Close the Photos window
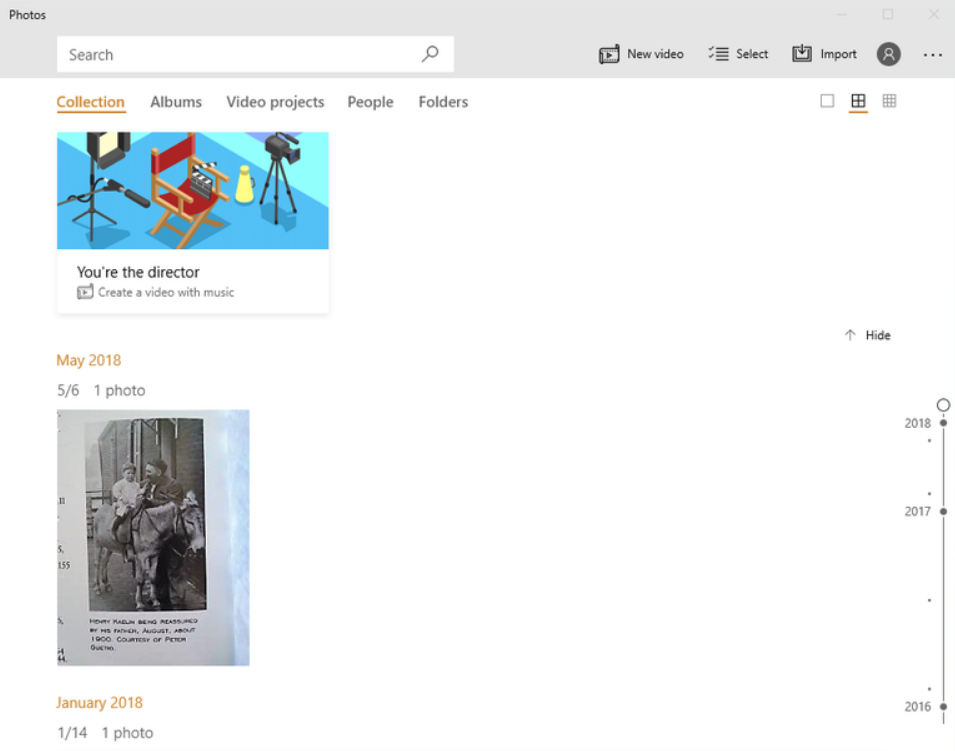Image resolution: width=955 pixels, height=751 pixels. coord(933,15)
